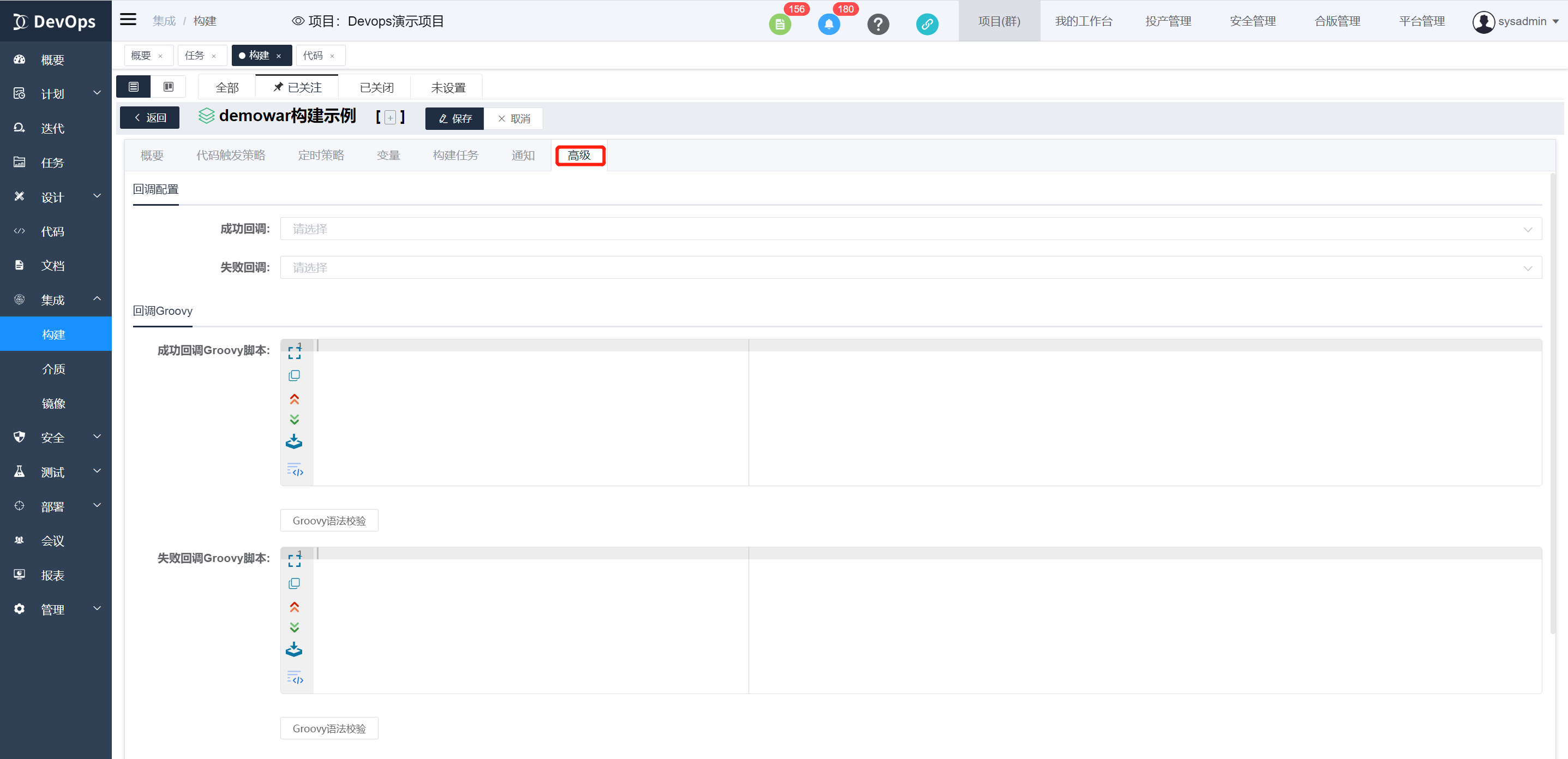Click the code format icon in success Groovy editor
Image resolution: width=1568 pixels, height=759 pixels.
(x=295, y=470)
